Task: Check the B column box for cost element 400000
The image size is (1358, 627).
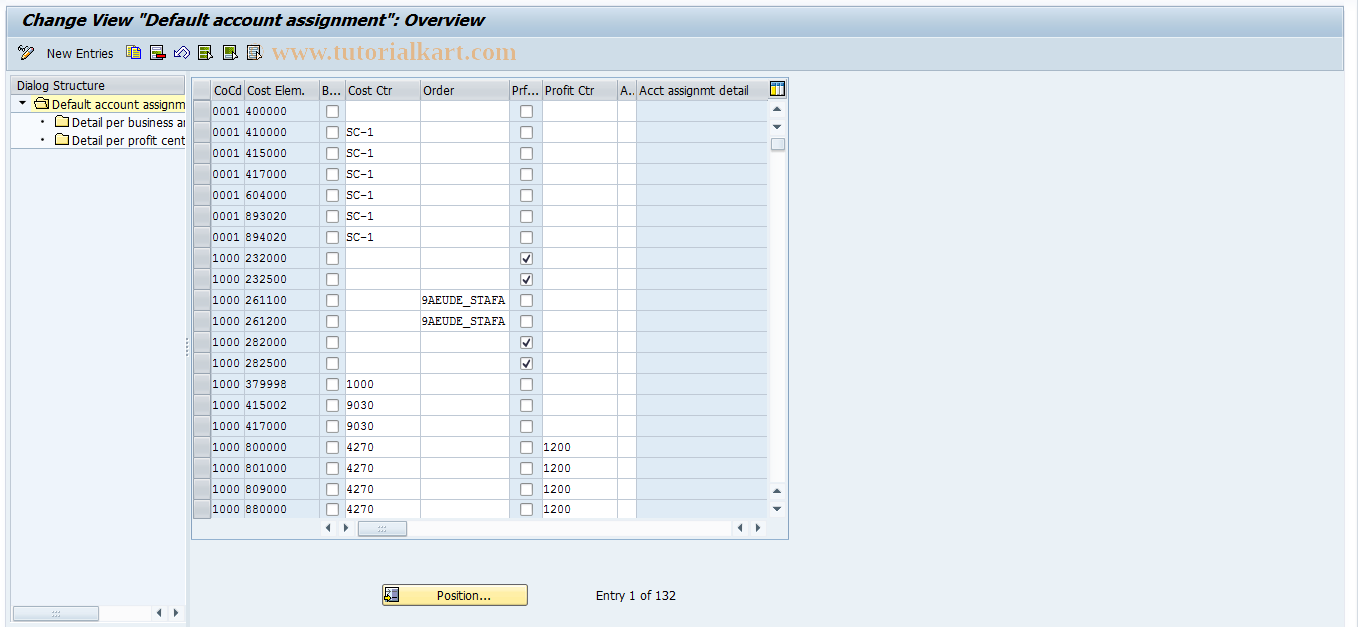Action: pos(332,111)
